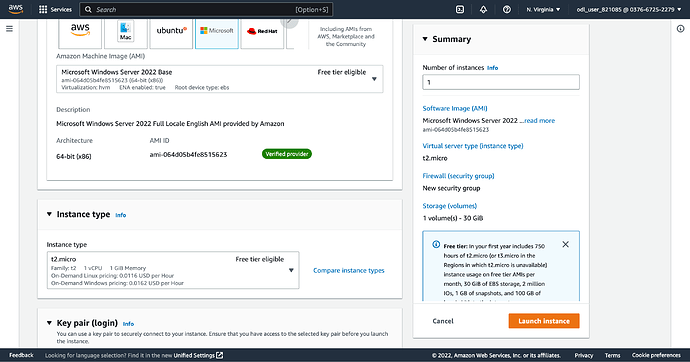Image resolution: width=690 pixels, height=362 pixels.
Task: Click the Launch instance button
Action: click(x=544, y=321)
